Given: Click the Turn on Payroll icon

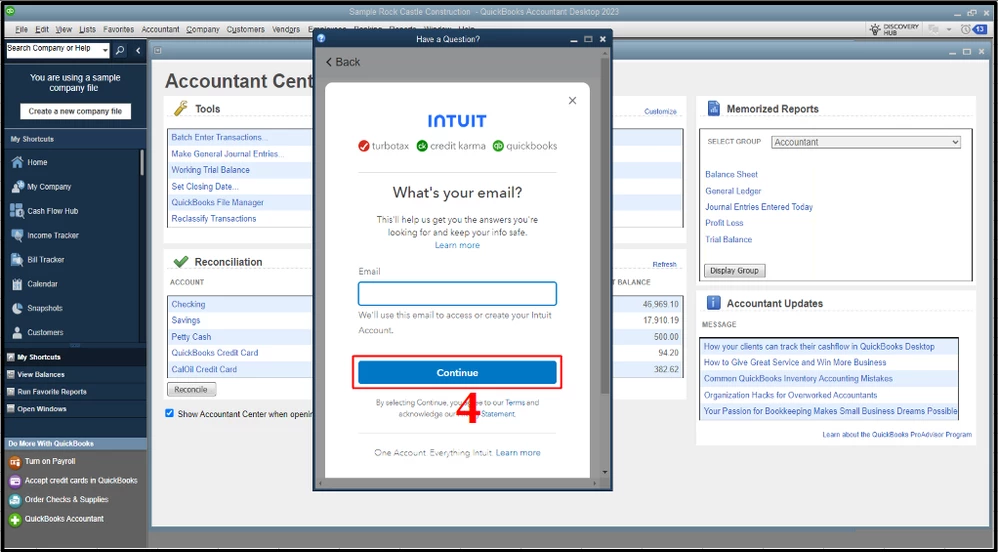Looking at the screenshot, I should 14,462.
